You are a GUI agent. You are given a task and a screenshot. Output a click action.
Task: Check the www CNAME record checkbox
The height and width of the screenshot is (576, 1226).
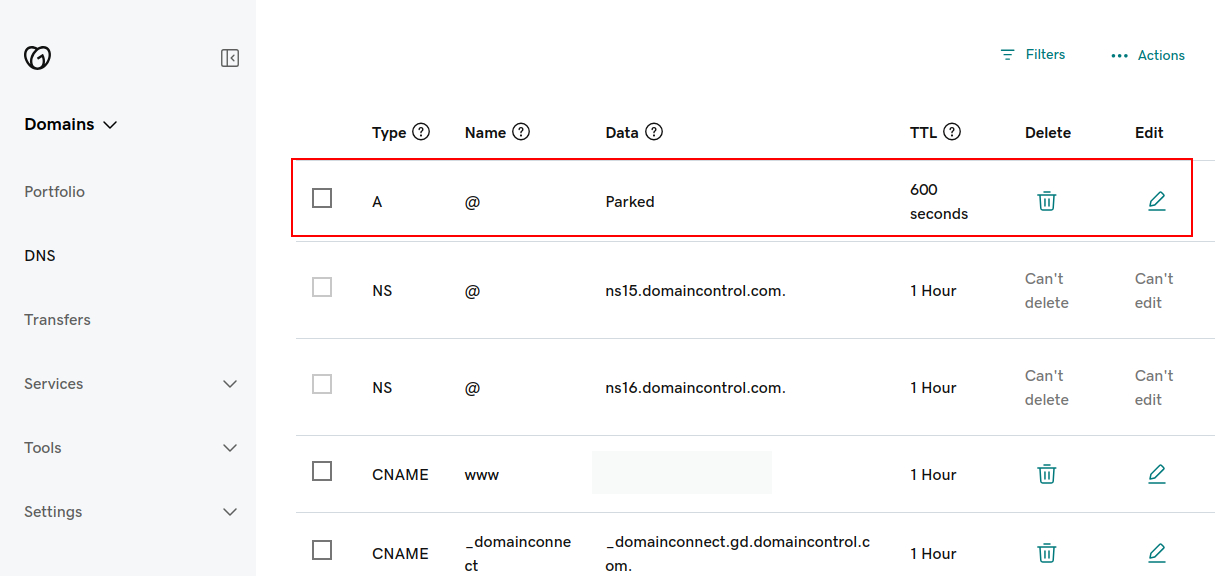click(322, 471)
